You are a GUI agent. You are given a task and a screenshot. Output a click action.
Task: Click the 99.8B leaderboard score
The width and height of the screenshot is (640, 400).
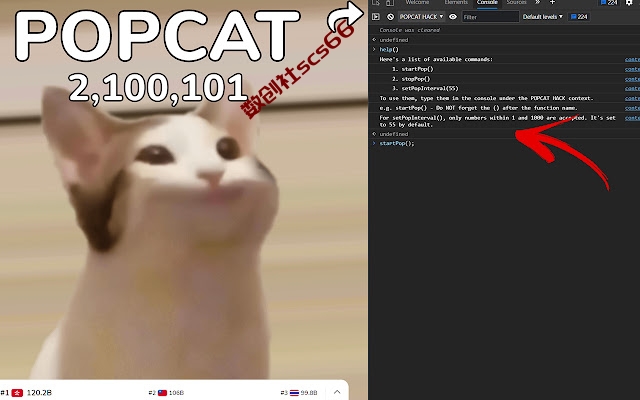(309, 393)
